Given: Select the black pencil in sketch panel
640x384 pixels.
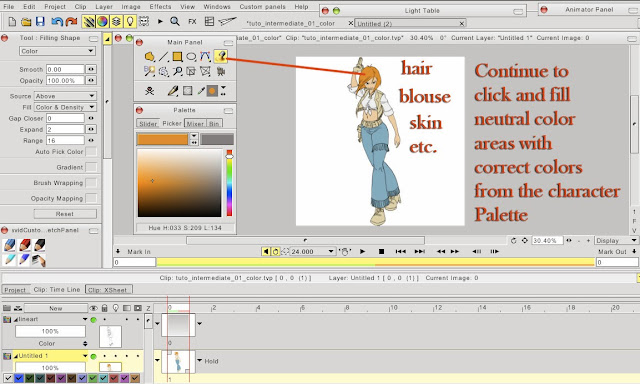Looking at the screenshot, I should pos(40,245).
